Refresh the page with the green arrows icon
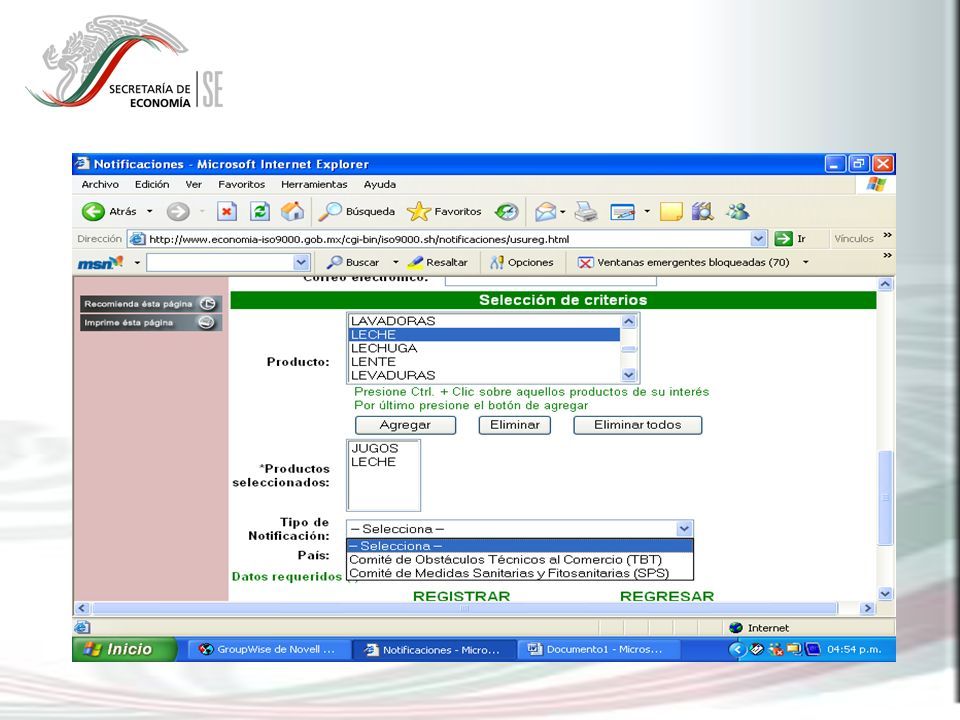The image size is (960, 720). click(x=260, y=212)
